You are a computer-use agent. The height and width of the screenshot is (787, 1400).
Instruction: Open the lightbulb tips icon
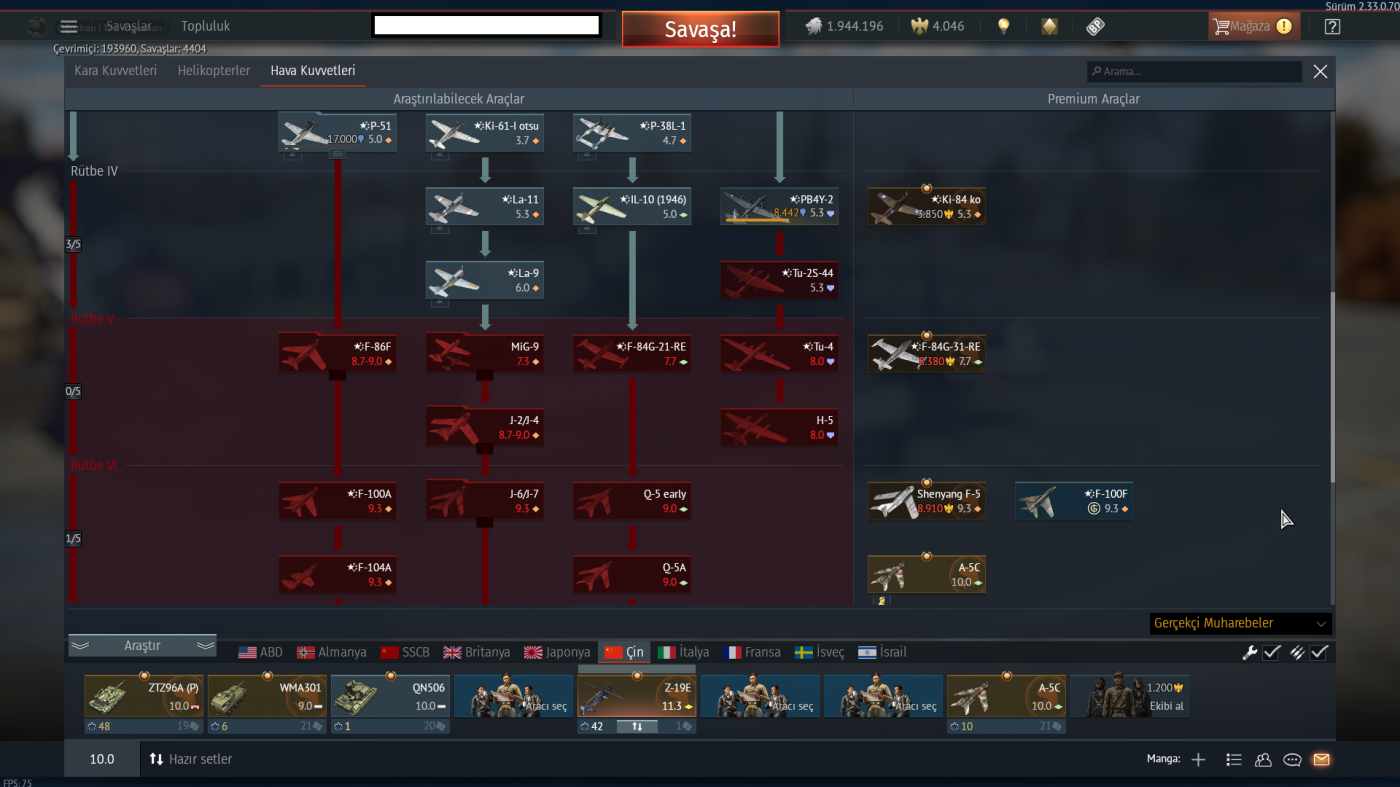coord(1004,27)
